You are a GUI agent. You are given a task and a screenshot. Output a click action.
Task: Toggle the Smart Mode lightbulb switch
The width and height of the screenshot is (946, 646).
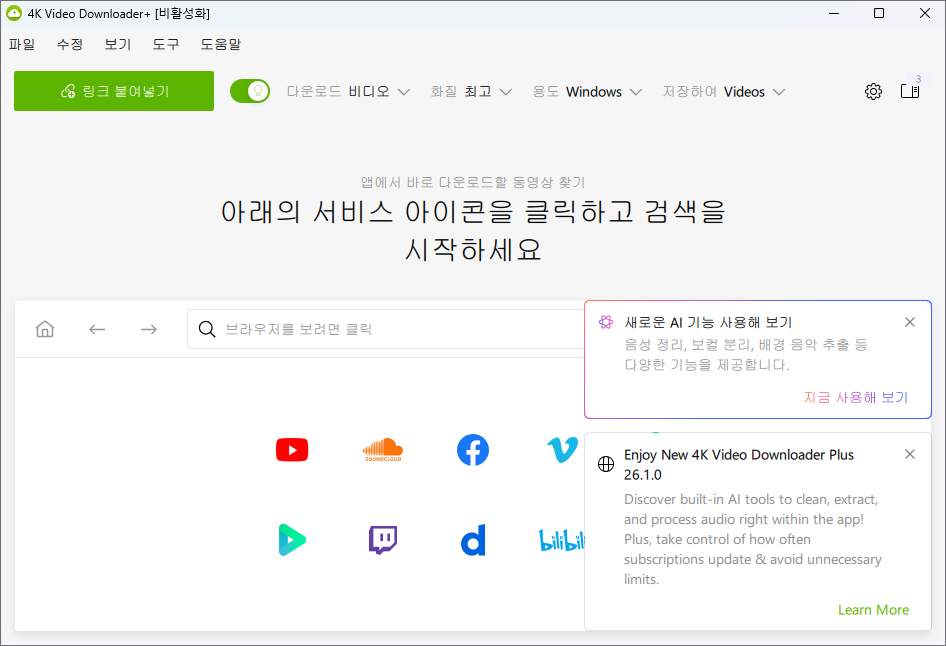tap(250, 91)
